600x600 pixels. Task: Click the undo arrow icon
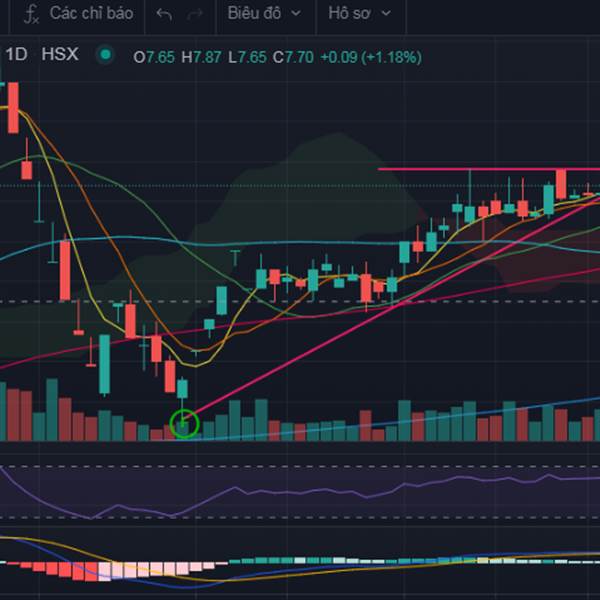pyautogui.click(x=164, y=15)
